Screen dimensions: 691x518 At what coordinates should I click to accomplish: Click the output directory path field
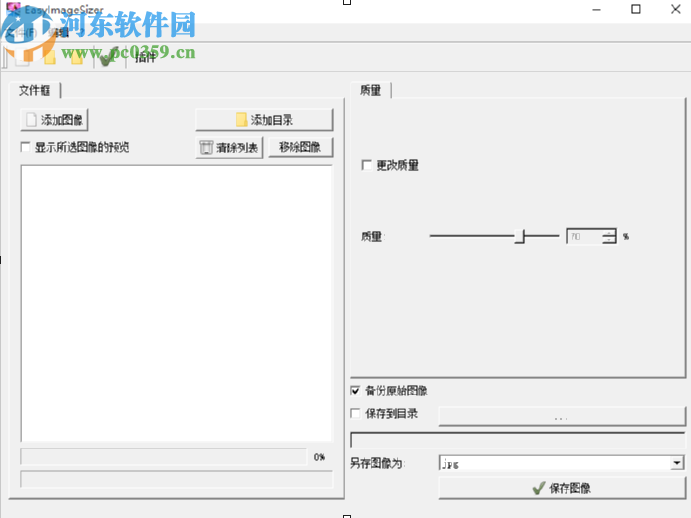(518, 440)
